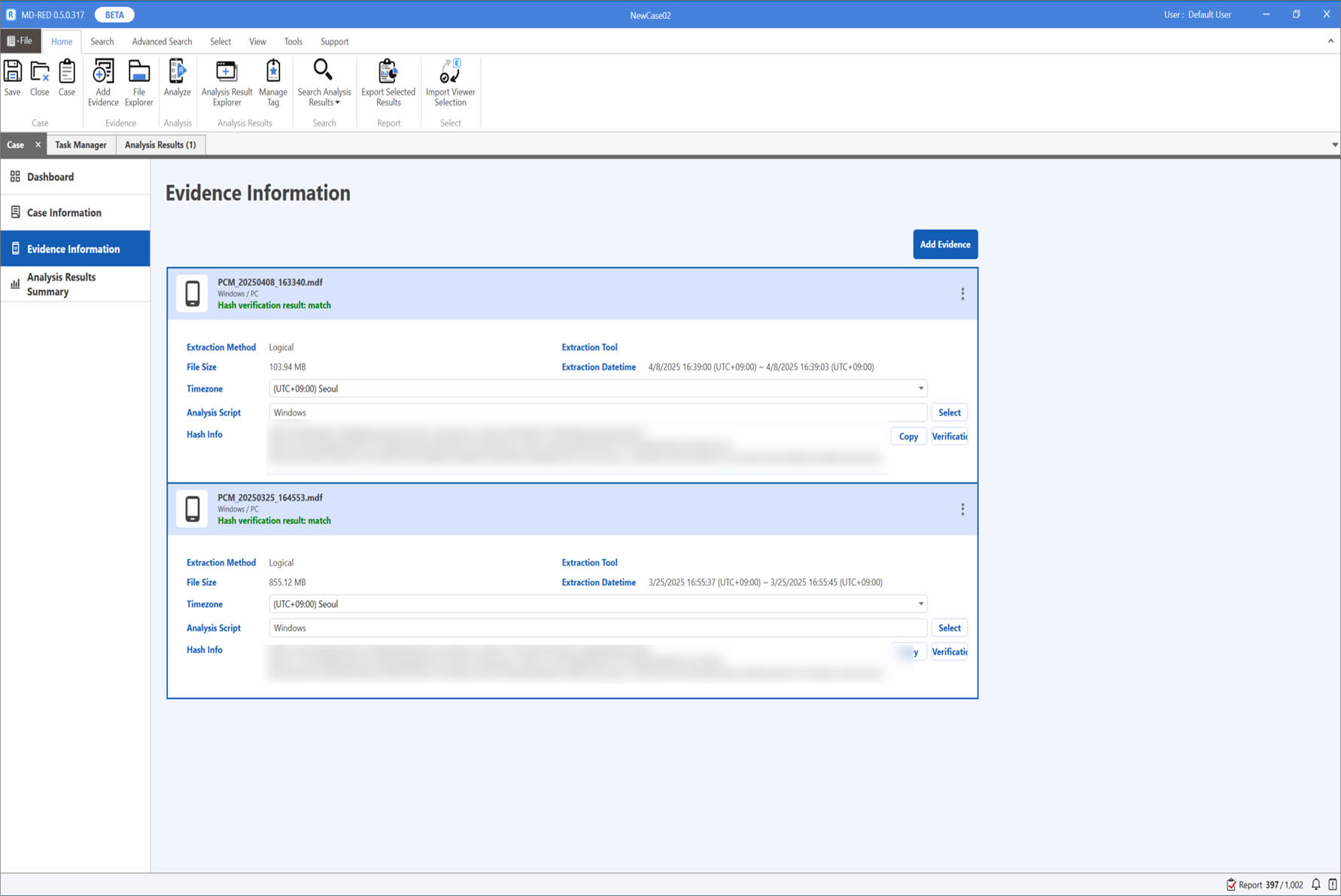Click the status bar icon right of the bell
The height and width of the screenshot is (896, 1341).
[1333, 885]
